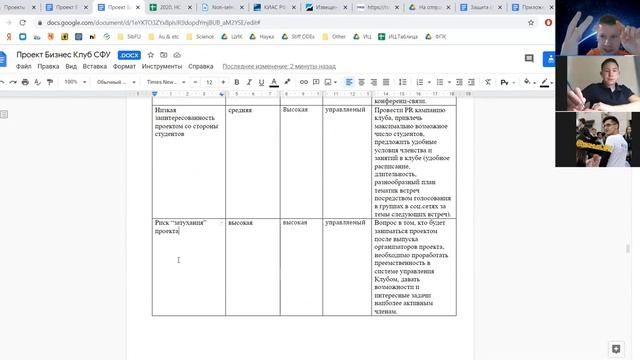Open the last edit history link
This screenshot has width=640, height=360.
coord(279,66)
